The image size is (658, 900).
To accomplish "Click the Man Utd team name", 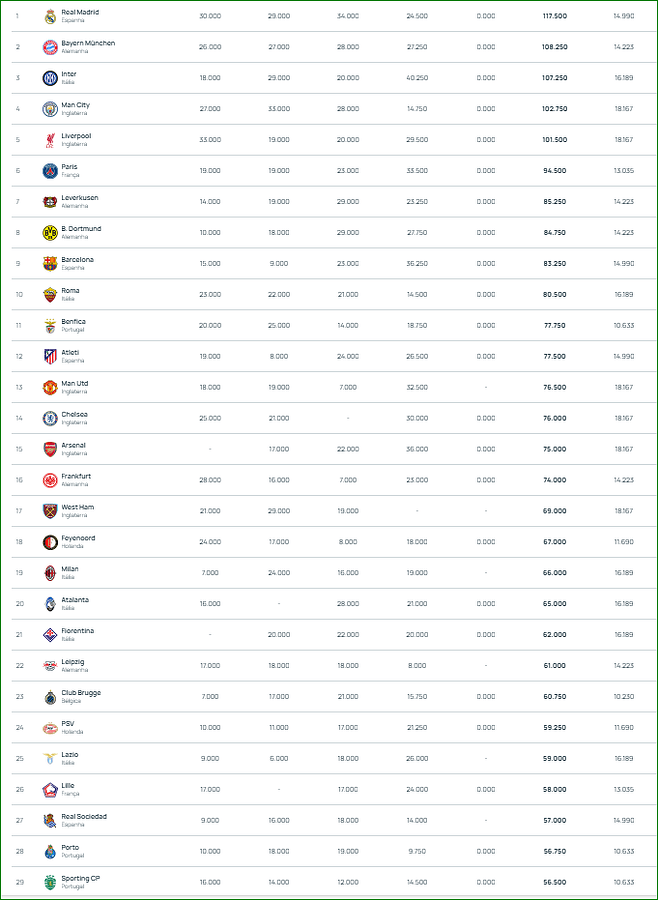I will 75,383.
